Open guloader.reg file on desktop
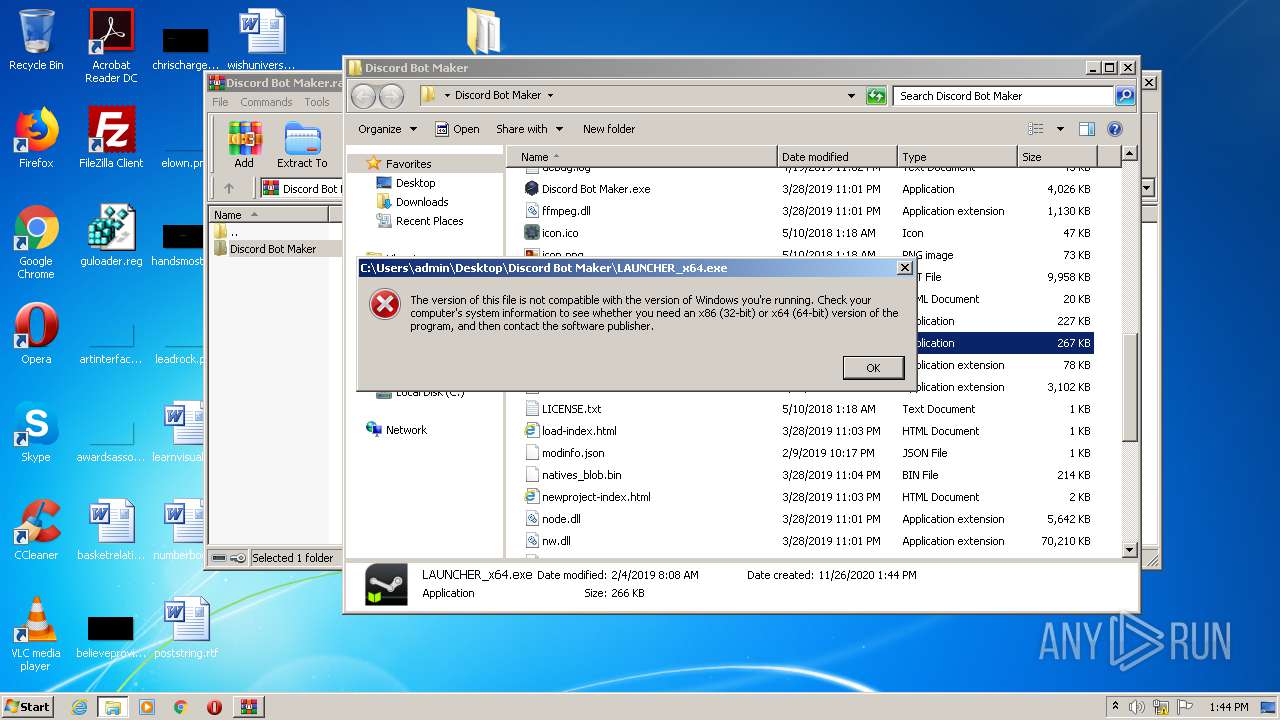Screen dimensions: 1280x720 click(x=111, y=236)
